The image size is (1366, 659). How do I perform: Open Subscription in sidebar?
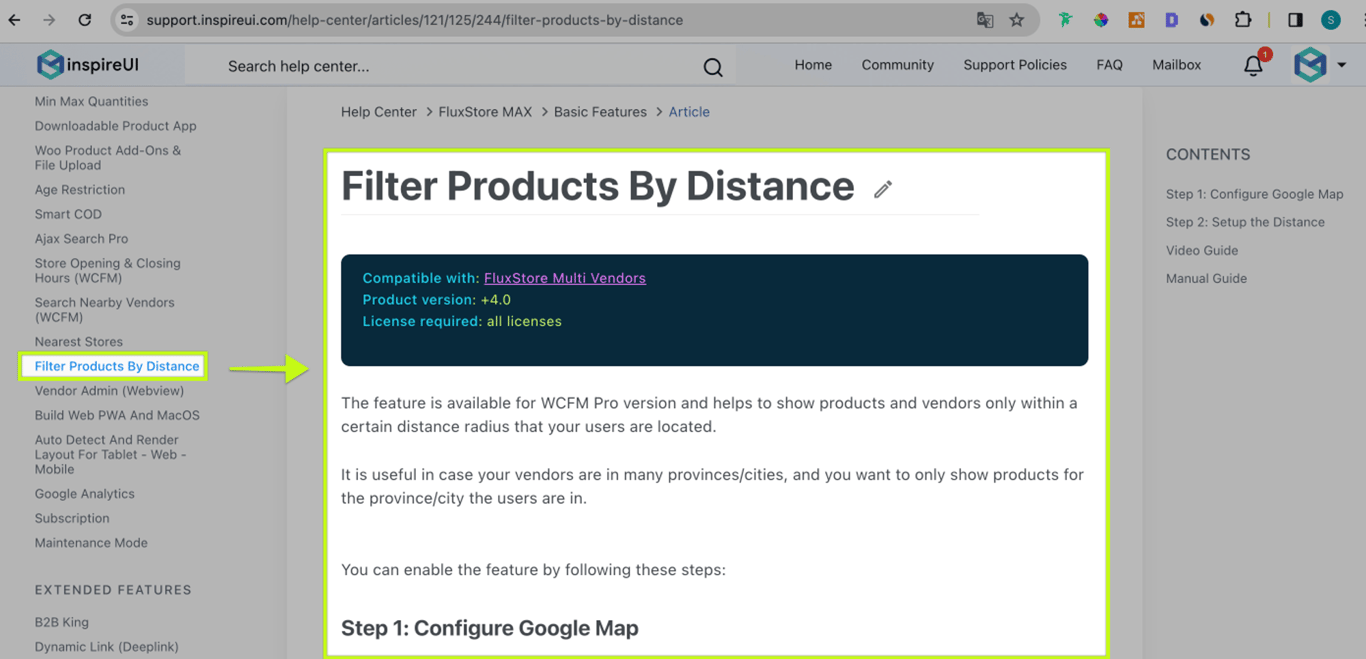point(72,518)
